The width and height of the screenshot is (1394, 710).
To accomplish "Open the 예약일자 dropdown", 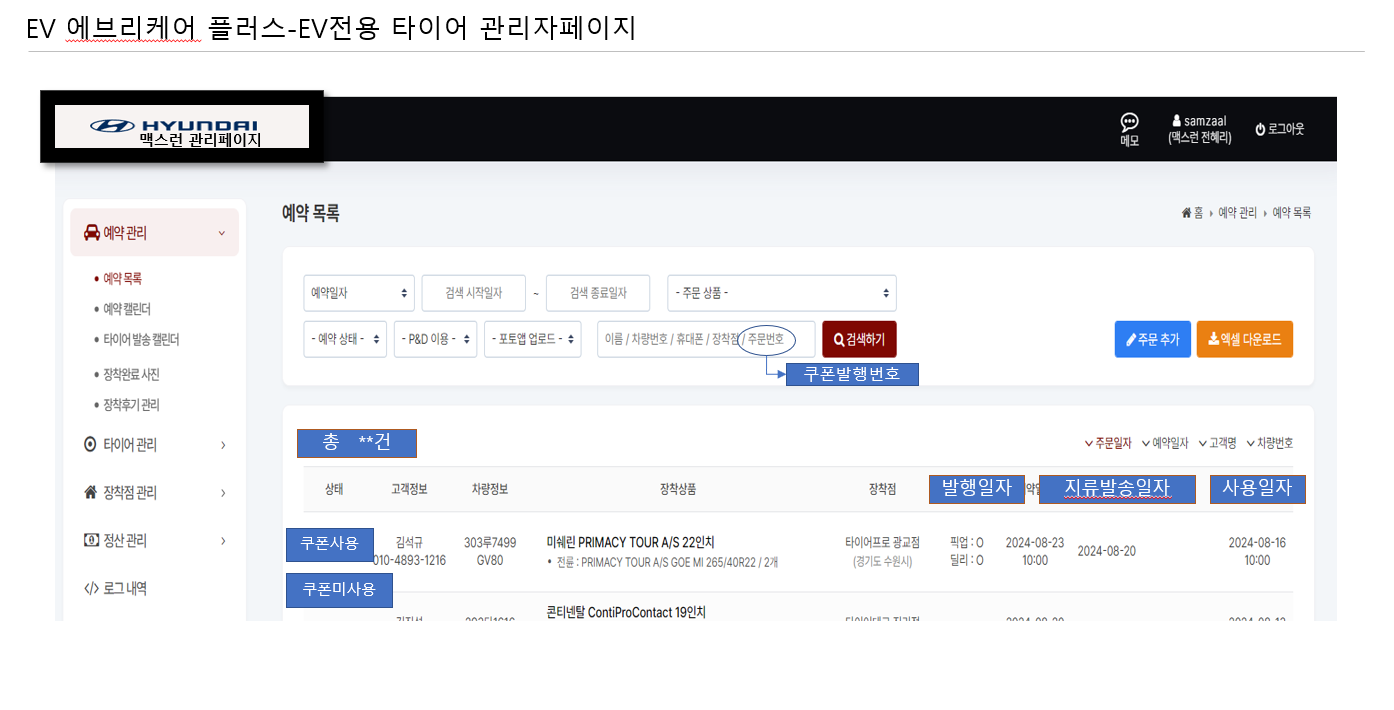I will [358, 293].
